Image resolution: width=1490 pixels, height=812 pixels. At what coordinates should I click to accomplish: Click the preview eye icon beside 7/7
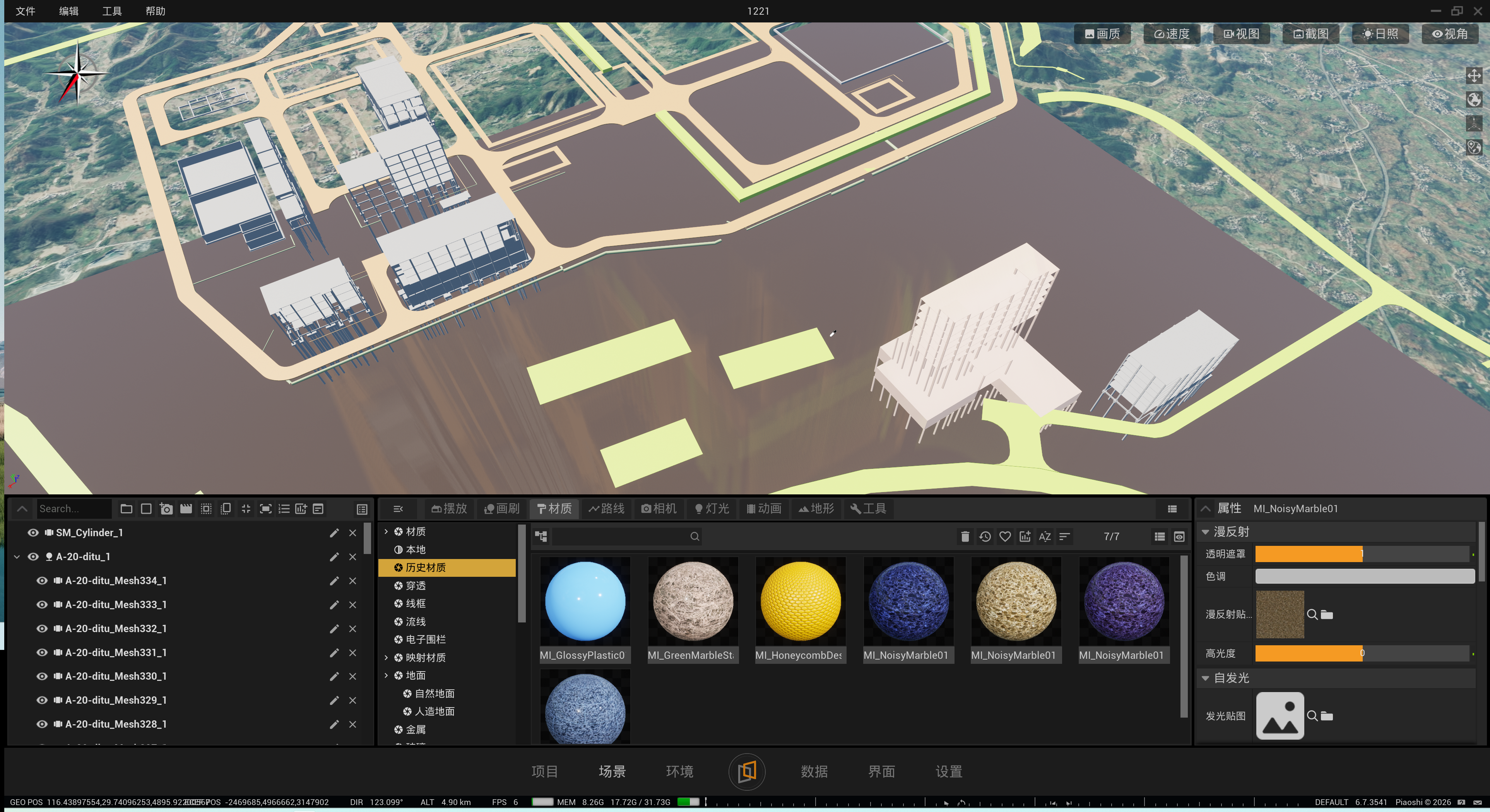click(x=1179, y=537)
